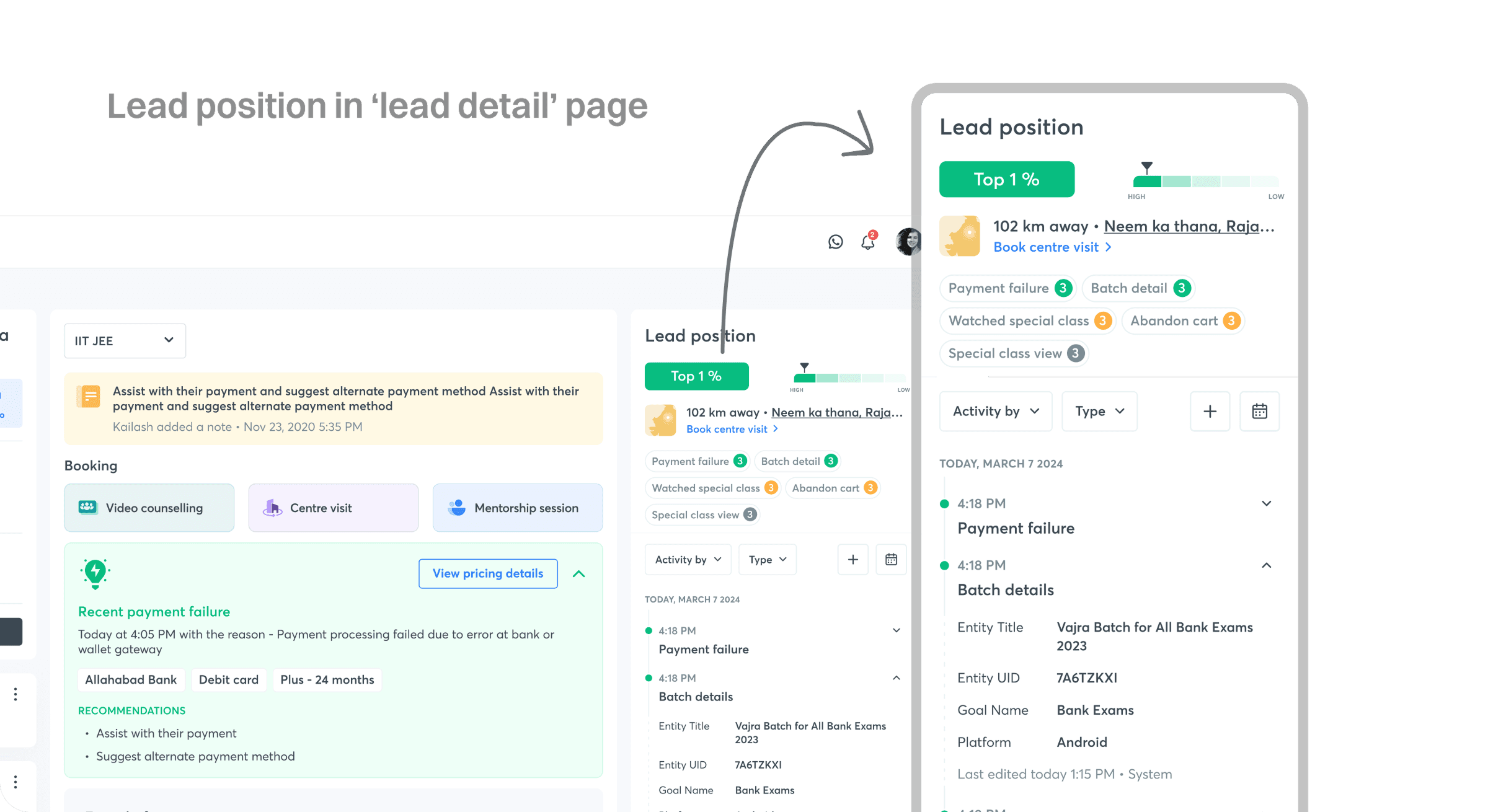Click Suggest alternate payment method recommendation
The width and height of the screenshot is (1488, 812).
coord(195,756)
